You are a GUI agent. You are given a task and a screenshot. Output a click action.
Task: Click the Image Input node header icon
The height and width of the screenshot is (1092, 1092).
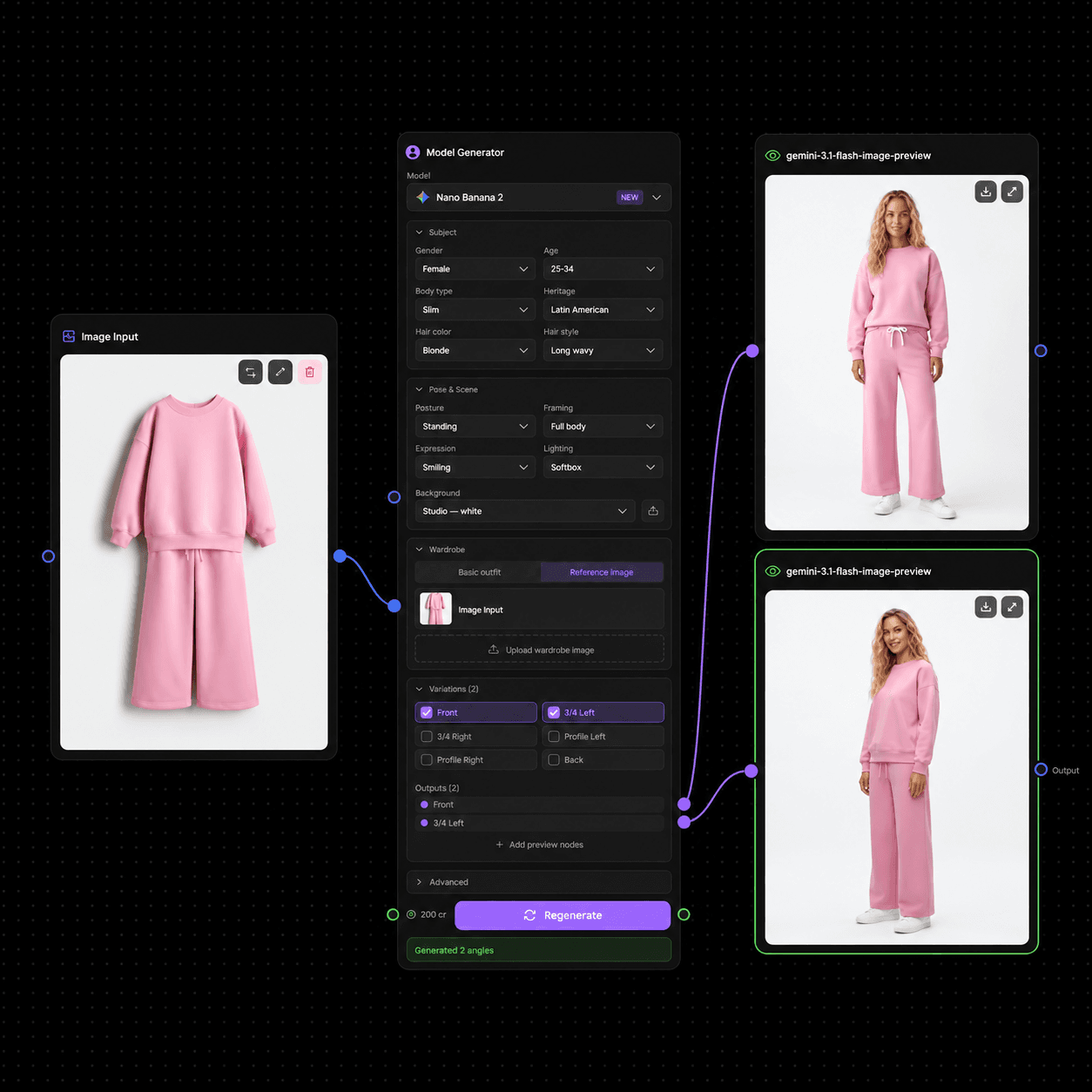pos(69,336)
